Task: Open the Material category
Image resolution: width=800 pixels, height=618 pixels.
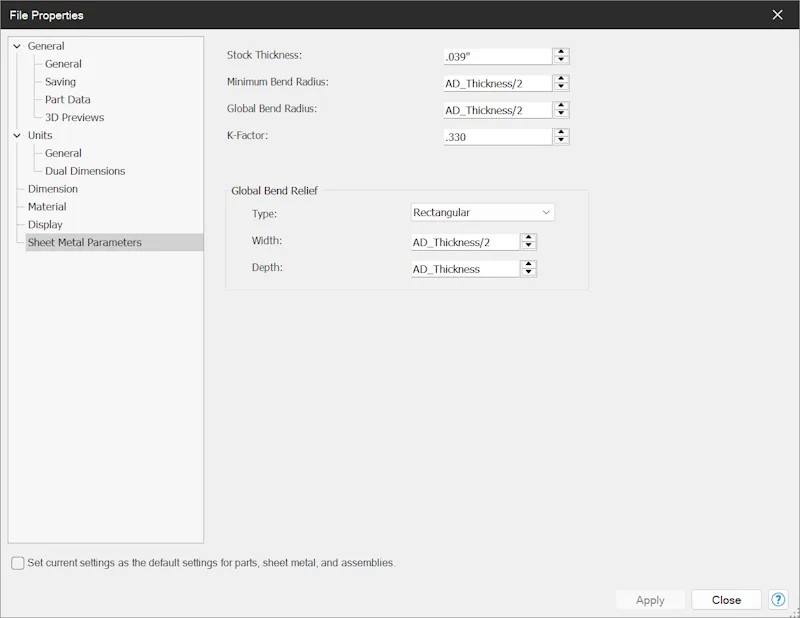Action: [47, 207]
